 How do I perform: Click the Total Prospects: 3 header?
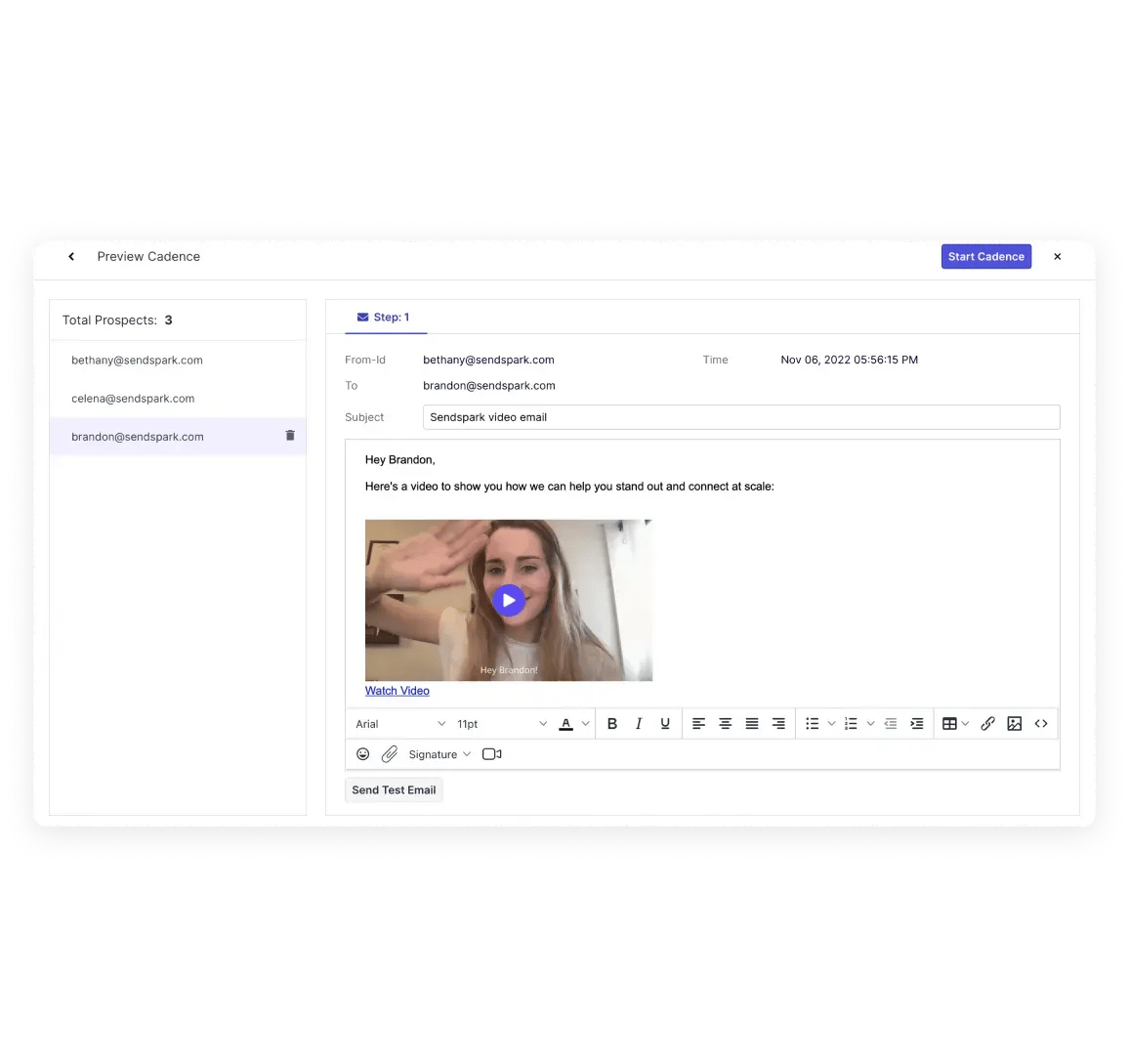117,319
